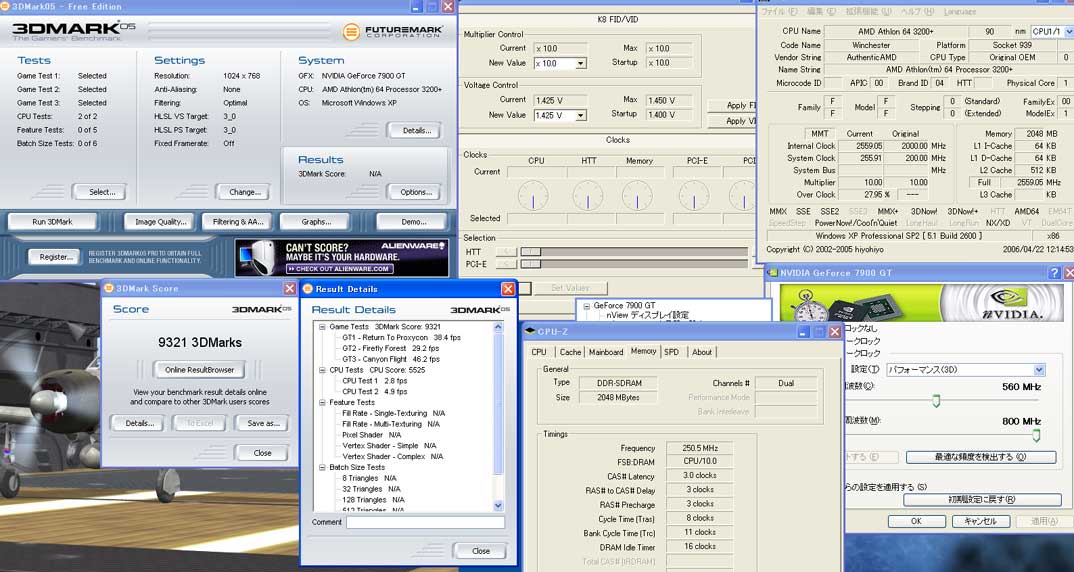
Task: Click the Result Details window title icon
Action: click(308, 288)
